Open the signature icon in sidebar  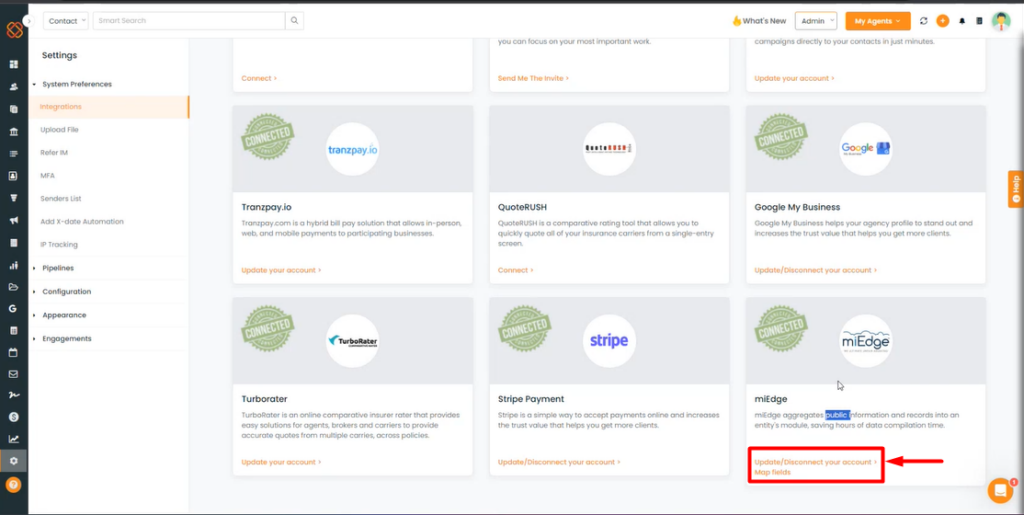[14, 396]
